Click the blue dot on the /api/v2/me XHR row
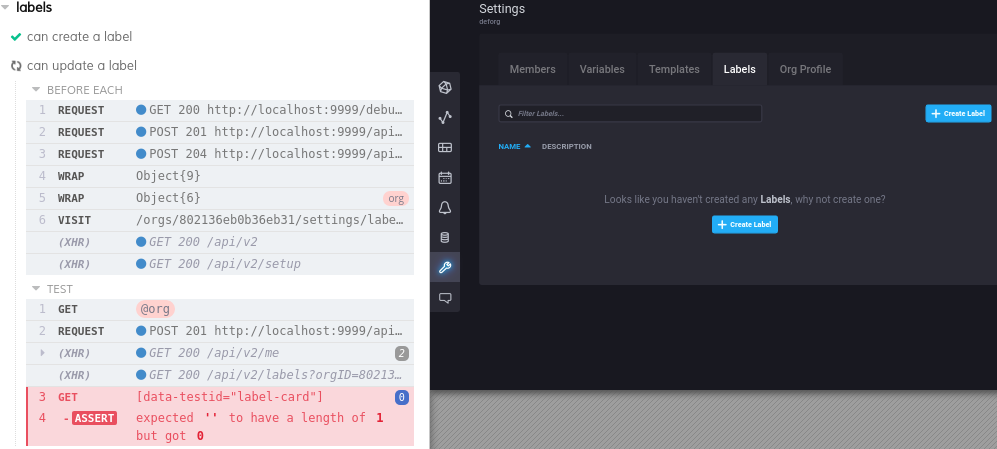Viewport: 997px width, 449px height. [x=141, y=353]
